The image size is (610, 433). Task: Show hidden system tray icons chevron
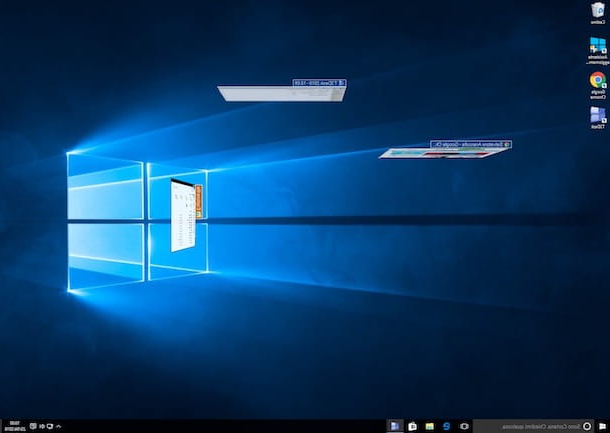[x=58, y=426]
